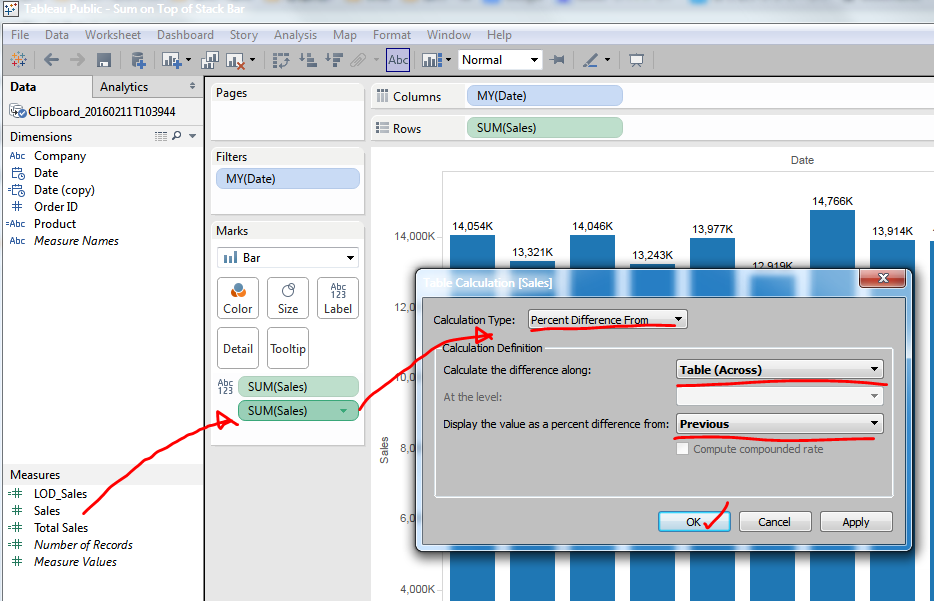This screenshot has width=934, height=601.
Task: Toggle the Abc show mark labels icon
Action: (398, 60)
